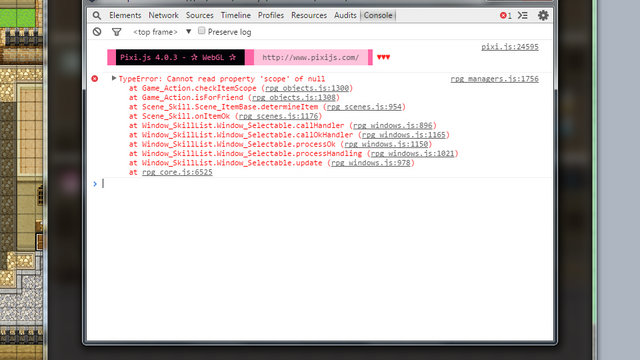Enable the Preserve log checkbox

tap(202, 31)
